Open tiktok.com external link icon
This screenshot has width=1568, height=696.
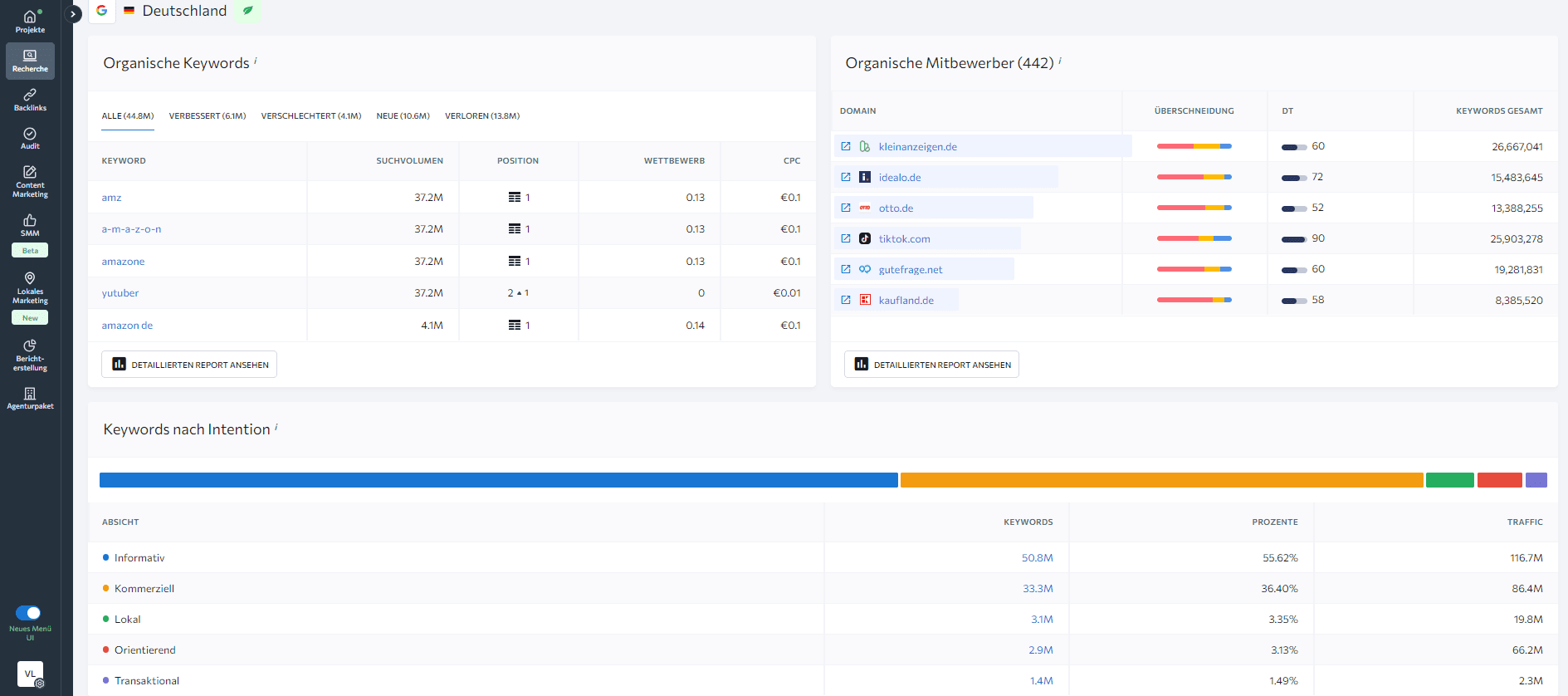tap(846, 238)
